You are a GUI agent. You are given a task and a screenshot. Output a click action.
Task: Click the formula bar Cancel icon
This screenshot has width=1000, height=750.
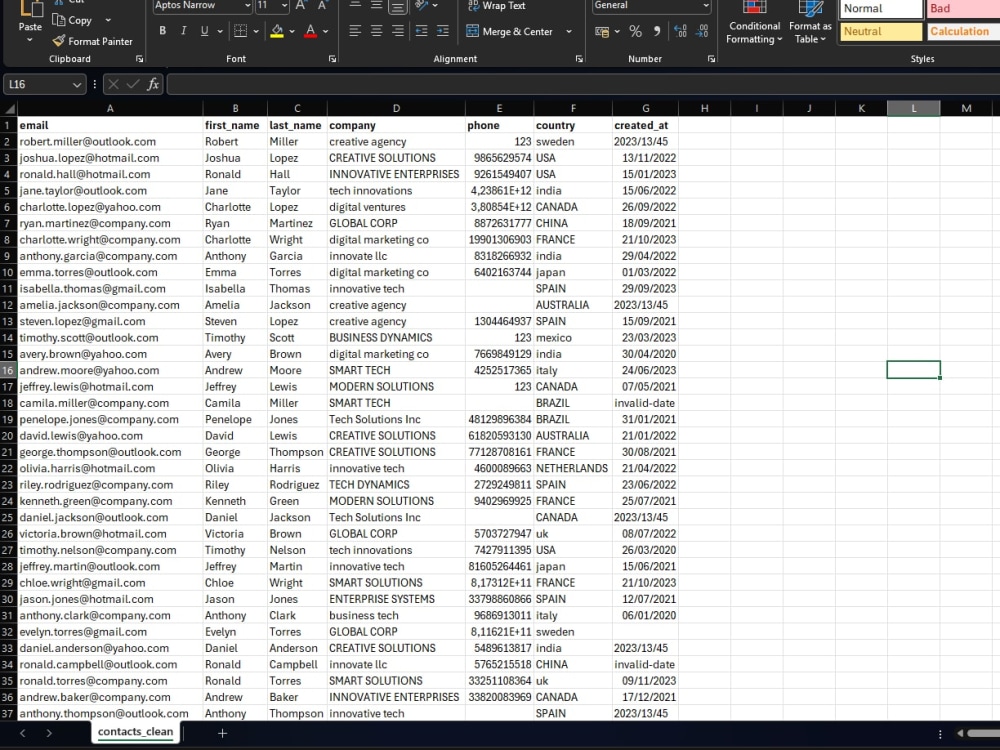click(x=114, y=84)
